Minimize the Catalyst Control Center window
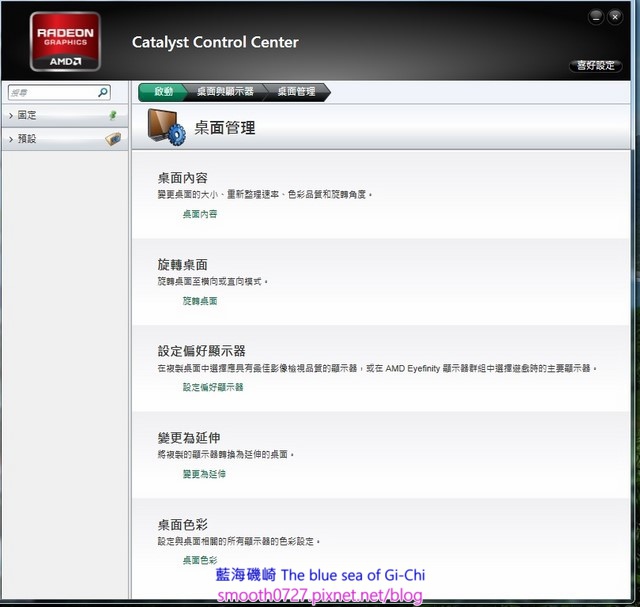Image resolution: width=640 pixels, height=607 pixels. (596, 17)
